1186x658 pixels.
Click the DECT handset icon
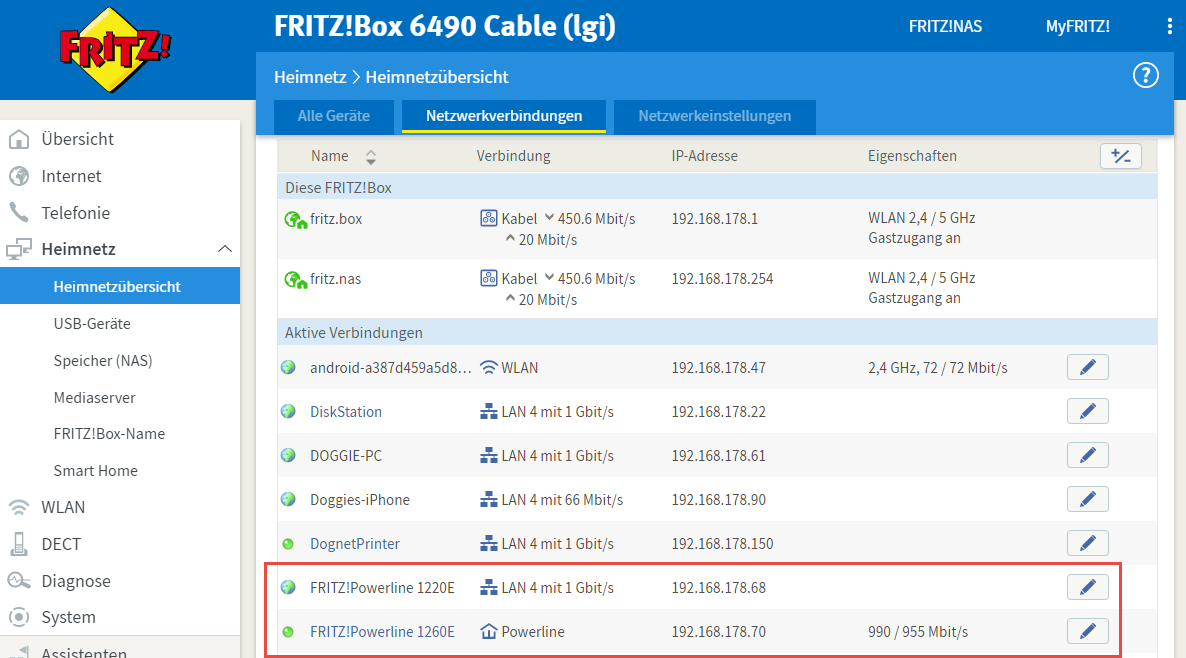(19, 544)
